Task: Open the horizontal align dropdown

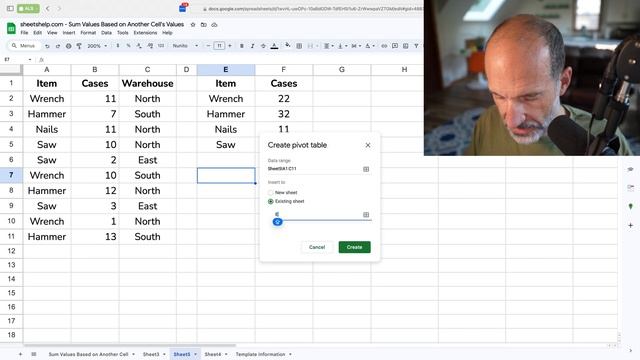Action: 328,46
